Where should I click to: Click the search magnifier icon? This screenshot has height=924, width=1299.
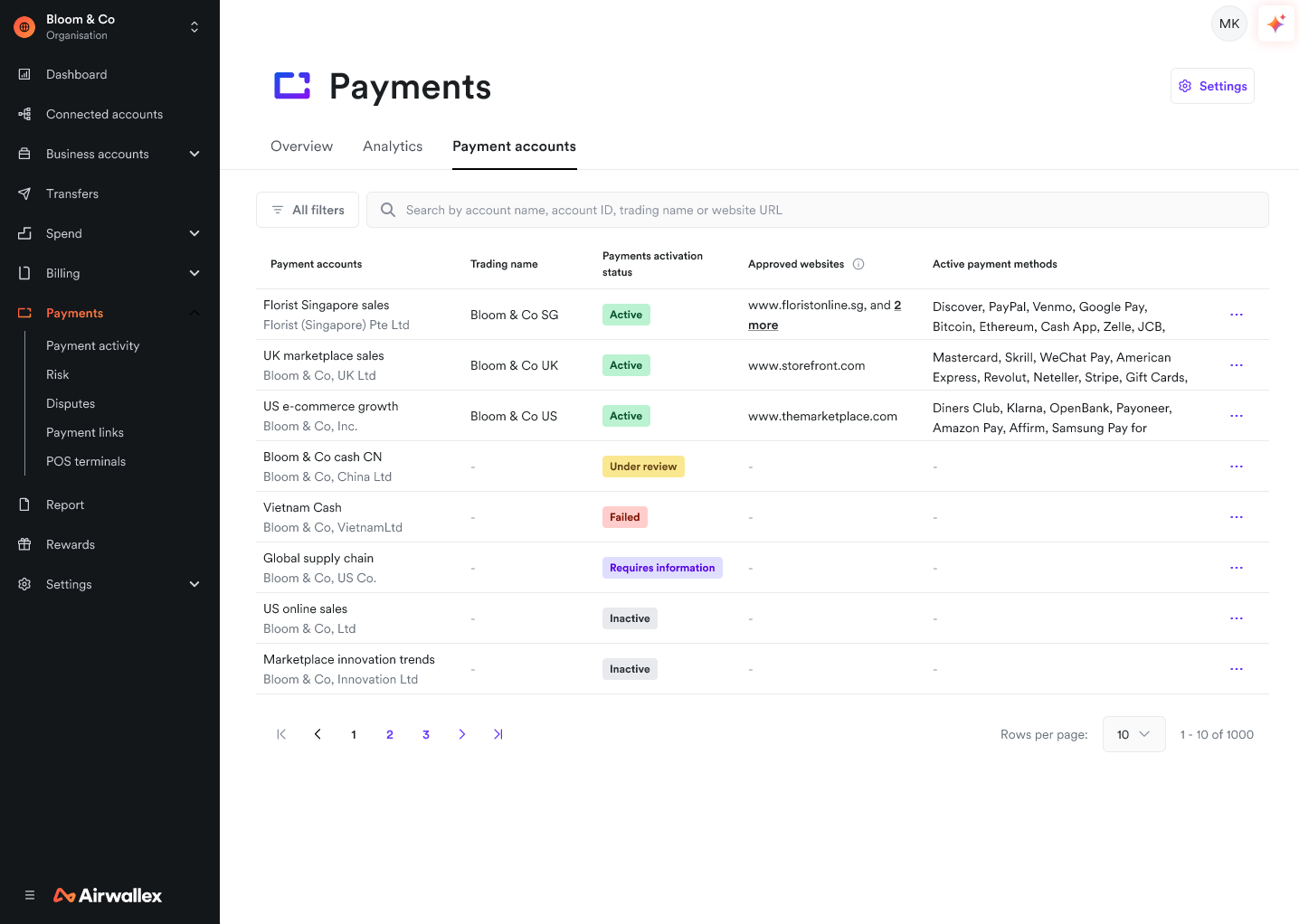[388, 210]
